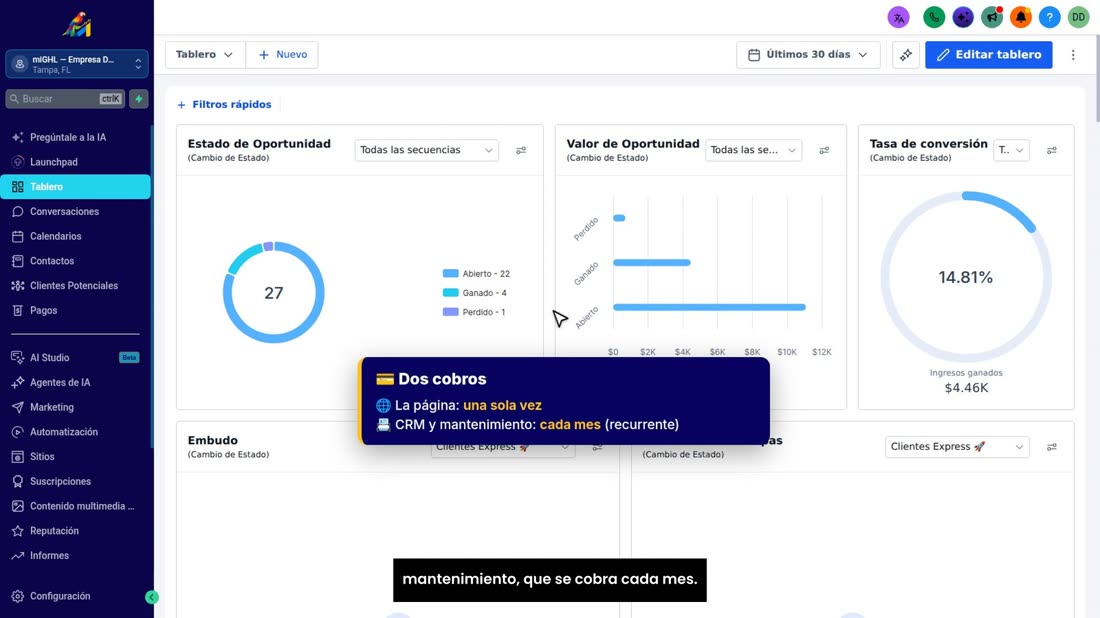1100x618 pixels.
Task: Click the Abierto bar in value chart
Action: click(x=709, y=307)
